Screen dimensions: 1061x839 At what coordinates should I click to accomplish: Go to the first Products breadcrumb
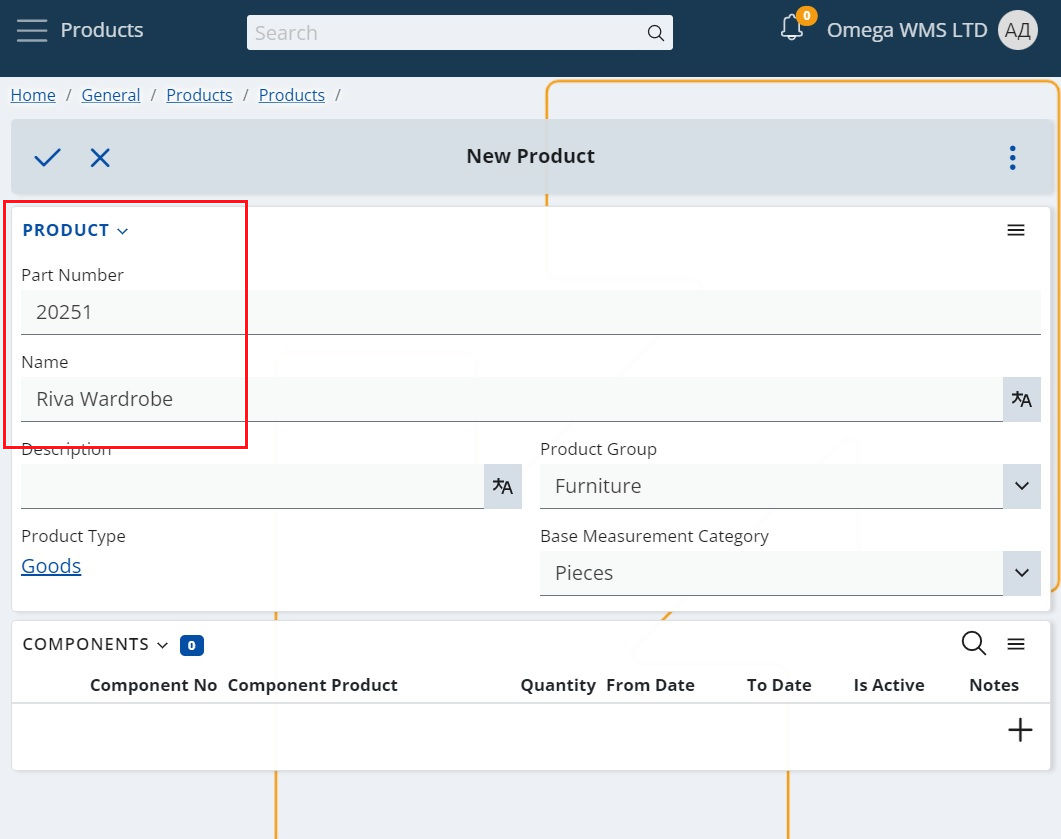coord(200,95)
